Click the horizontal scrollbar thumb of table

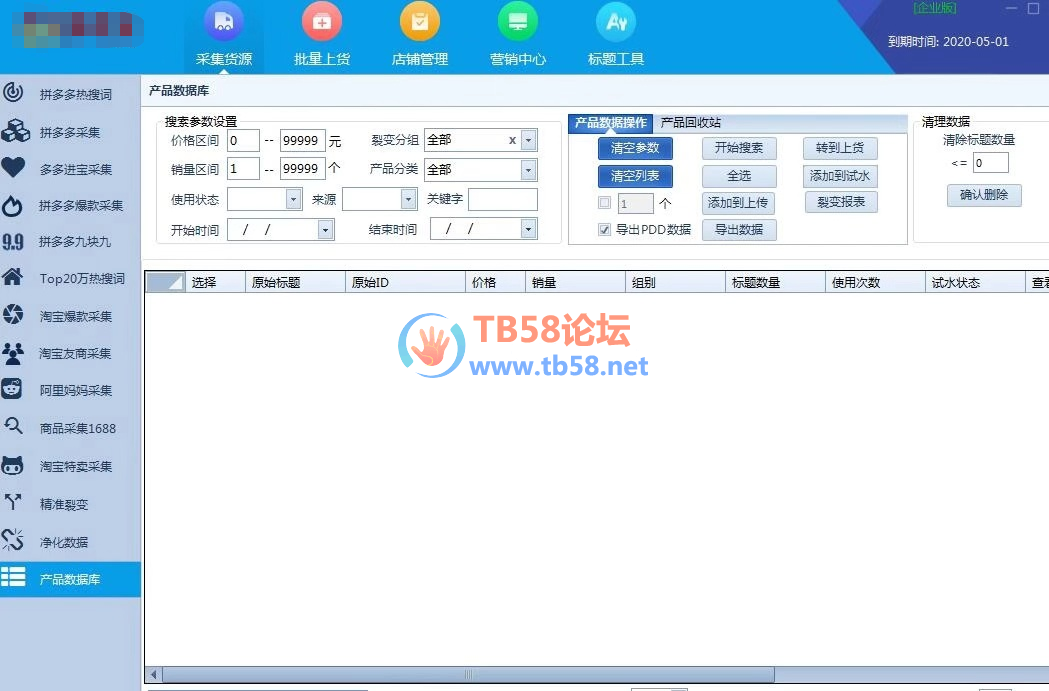[468, 674]
